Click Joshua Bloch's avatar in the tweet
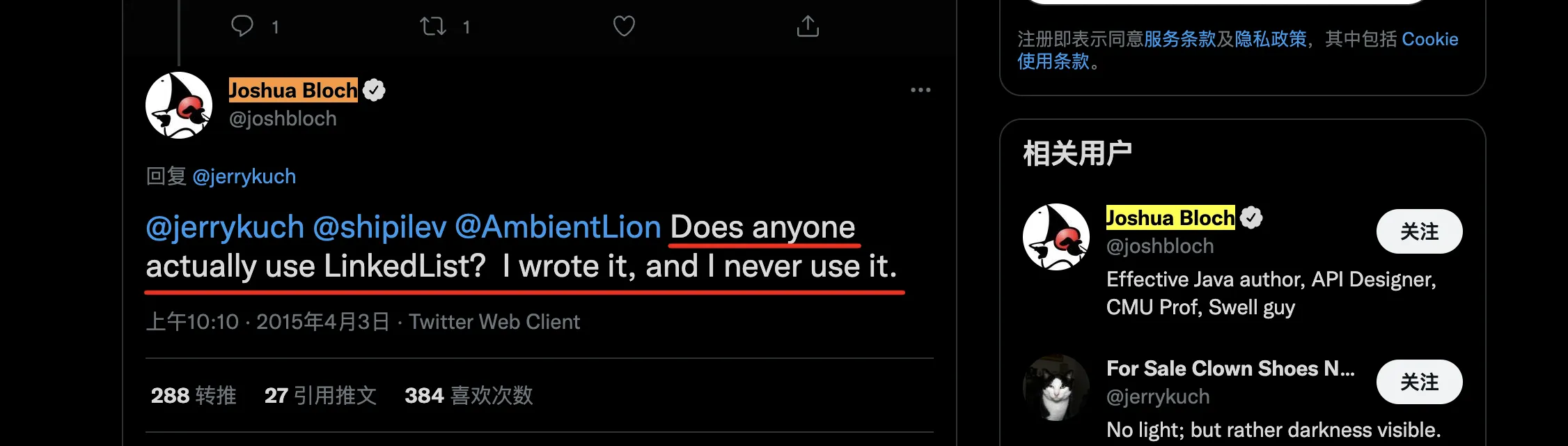This screenshot has height=446, width=1568. (x=179, y=105)
